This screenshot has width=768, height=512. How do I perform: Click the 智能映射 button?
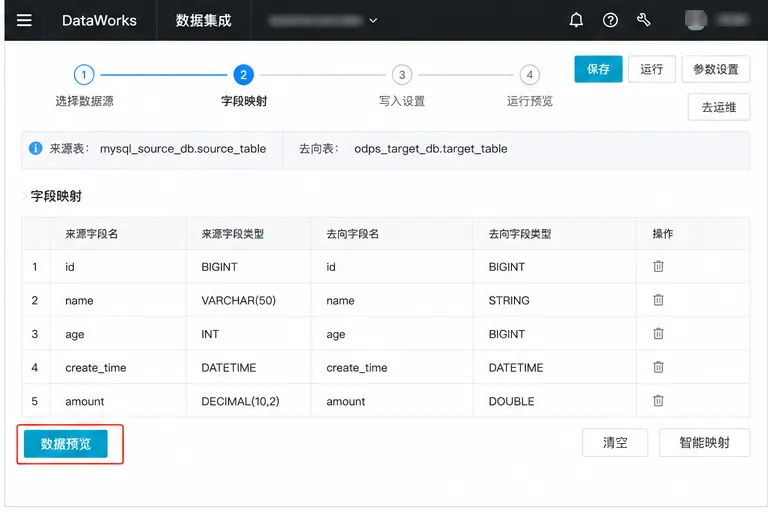[704, 442]
